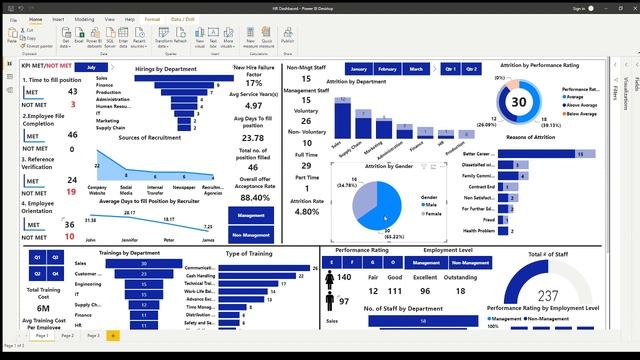Expand the Visualizations pane

(x=626, y=64)
